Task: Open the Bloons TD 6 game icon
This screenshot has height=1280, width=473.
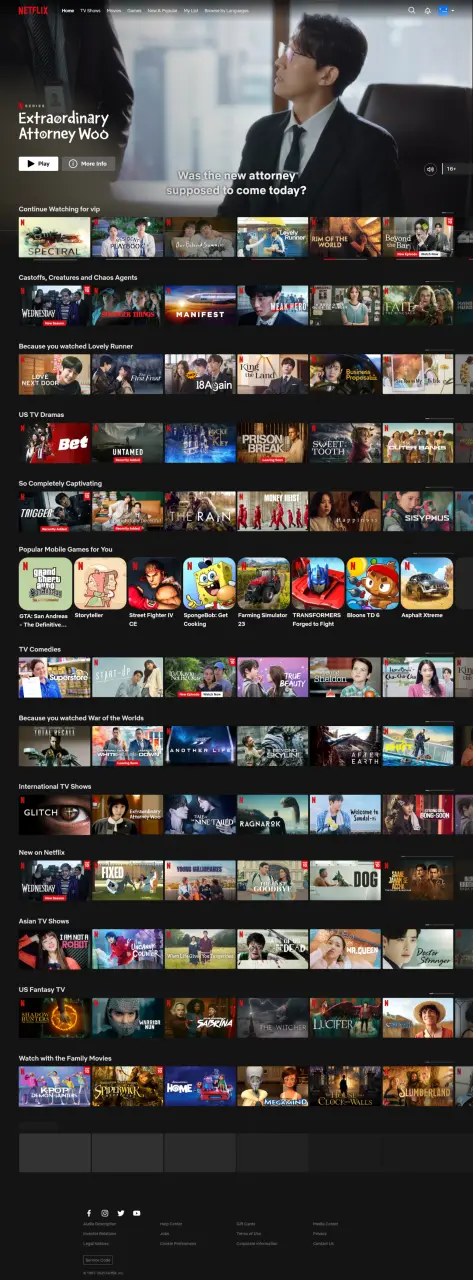Action: tap(372, 584)
